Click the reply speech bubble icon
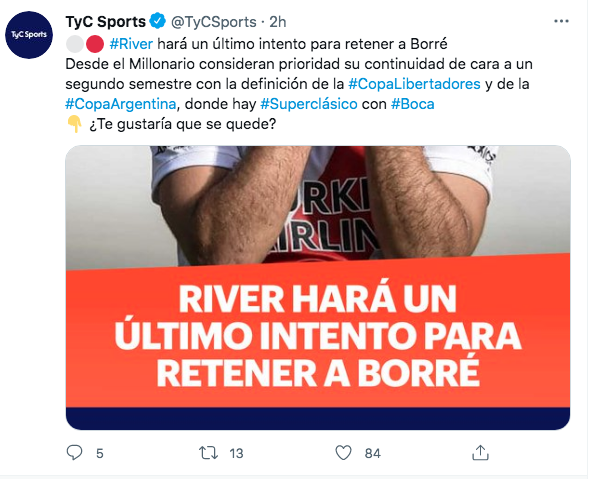 pos(74,452)
